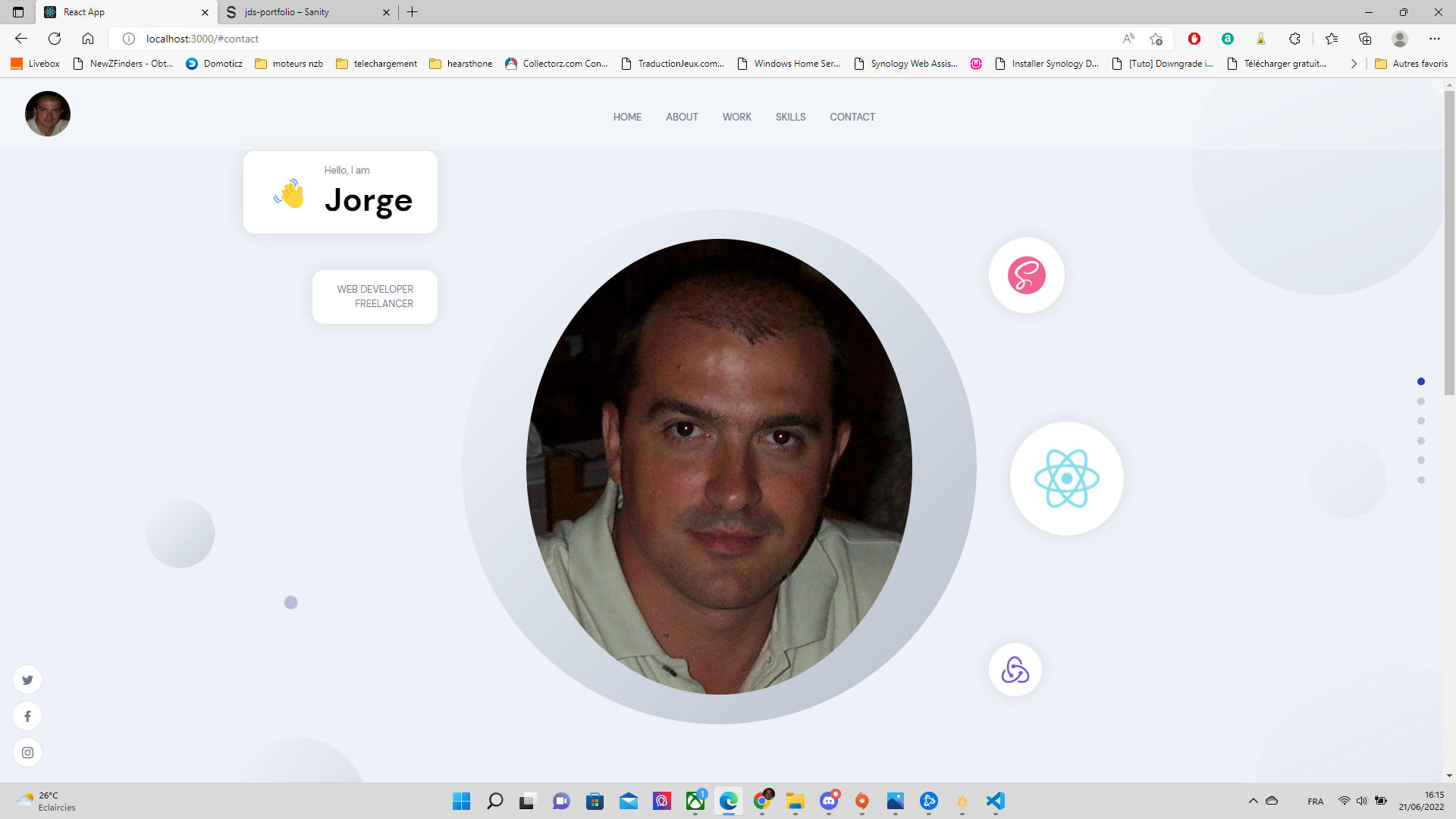1456x819 pixels.
Task: Select the first active navigation dot
Action: [1421, 381]
